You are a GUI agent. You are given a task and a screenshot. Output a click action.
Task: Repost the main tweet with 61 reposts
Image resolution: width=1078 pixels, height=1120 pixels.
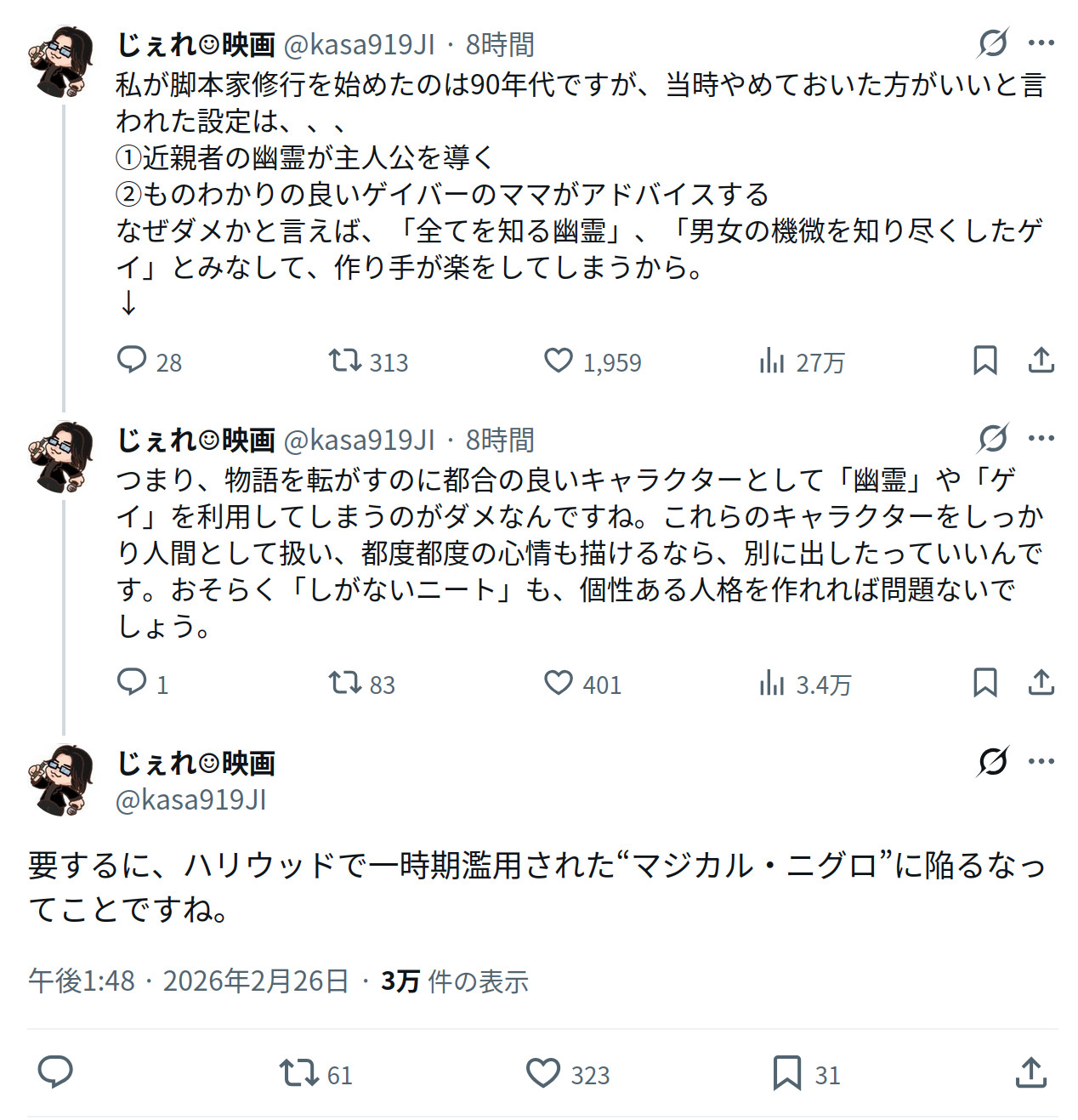(x=299, y=1073)
